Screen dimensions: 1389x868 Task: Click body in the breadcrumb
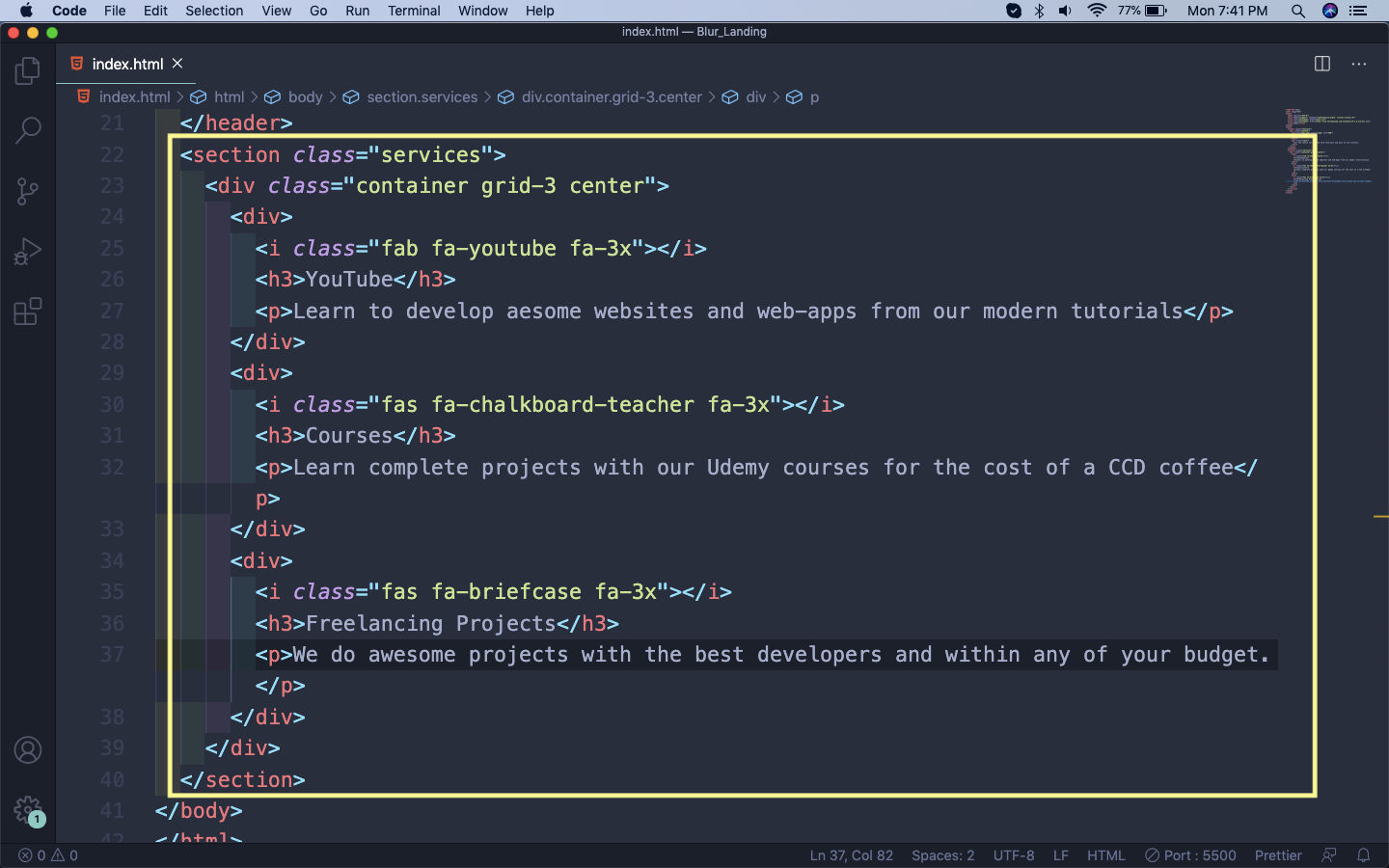click(294, 97)
